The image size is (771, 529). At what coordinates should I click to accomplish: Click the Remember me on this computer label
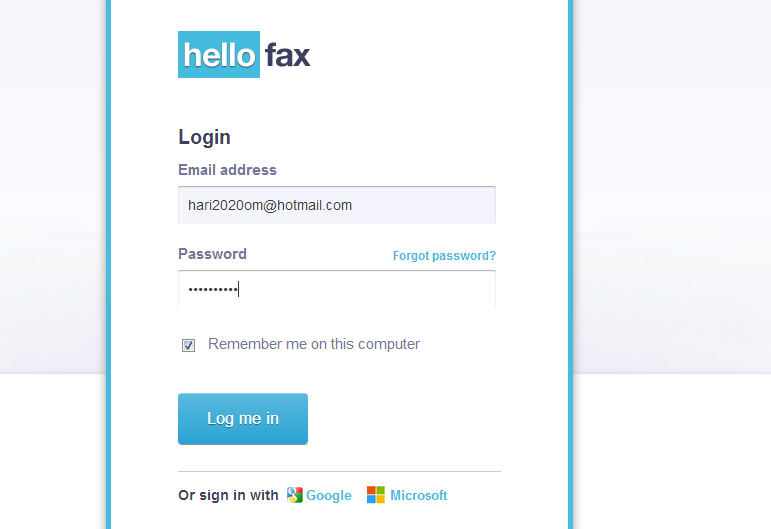click(314, 344)
